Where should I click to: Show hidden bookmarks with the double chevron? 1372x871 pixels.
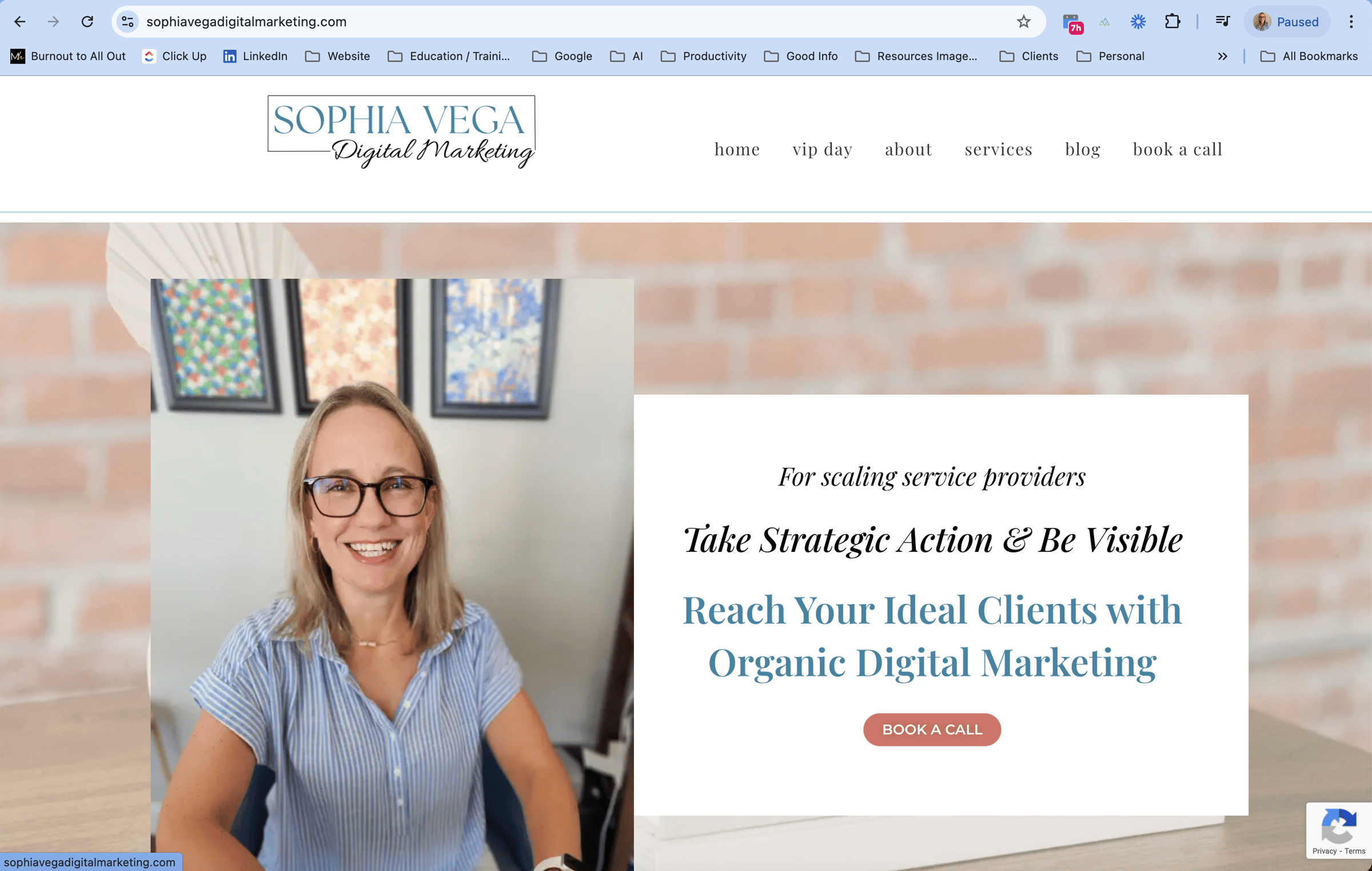coord(1222,56)
